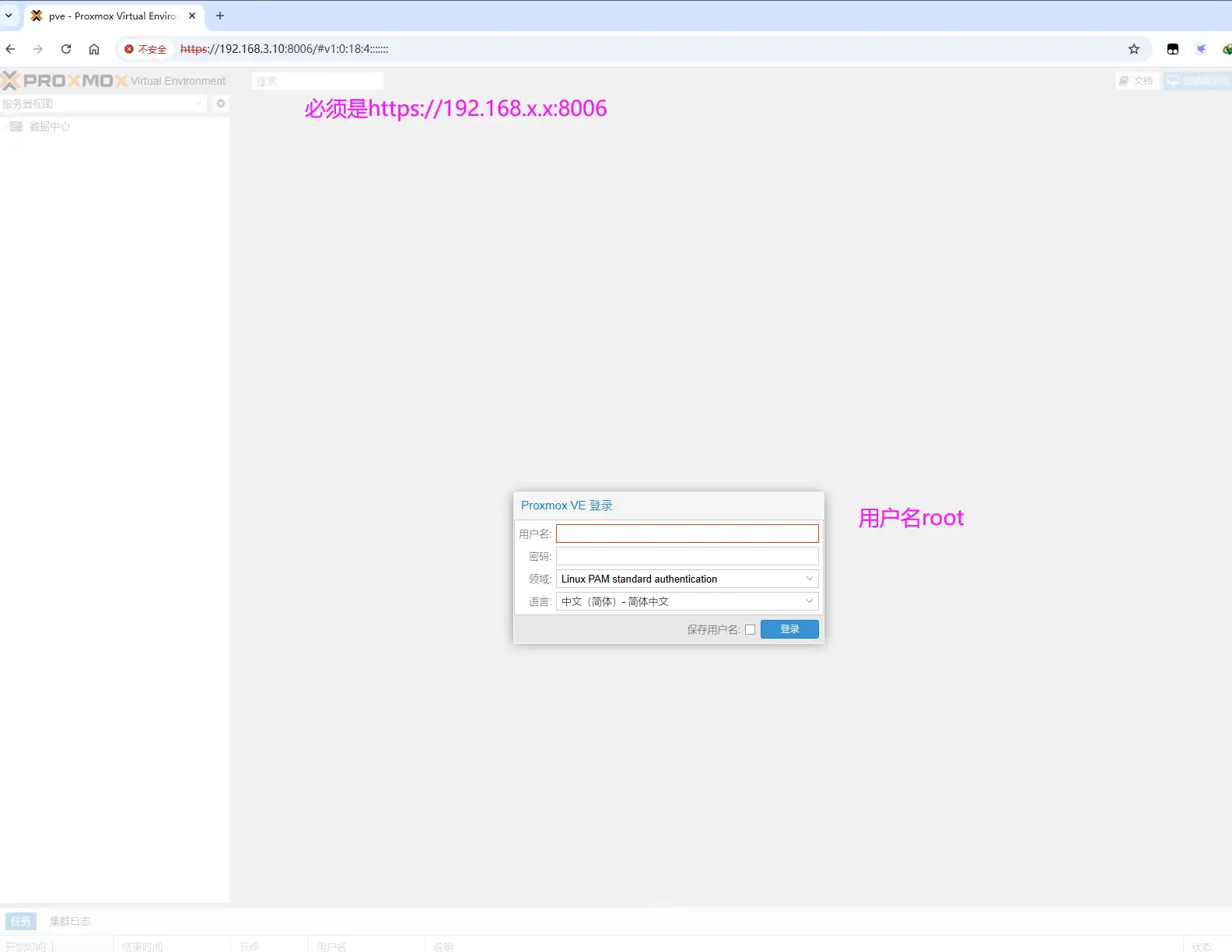Image resolution: width=1232 pixels, height=952 pixels.
Task: Open the 服务器视图 view selector dropdown
Action: [x=103, y=103]
